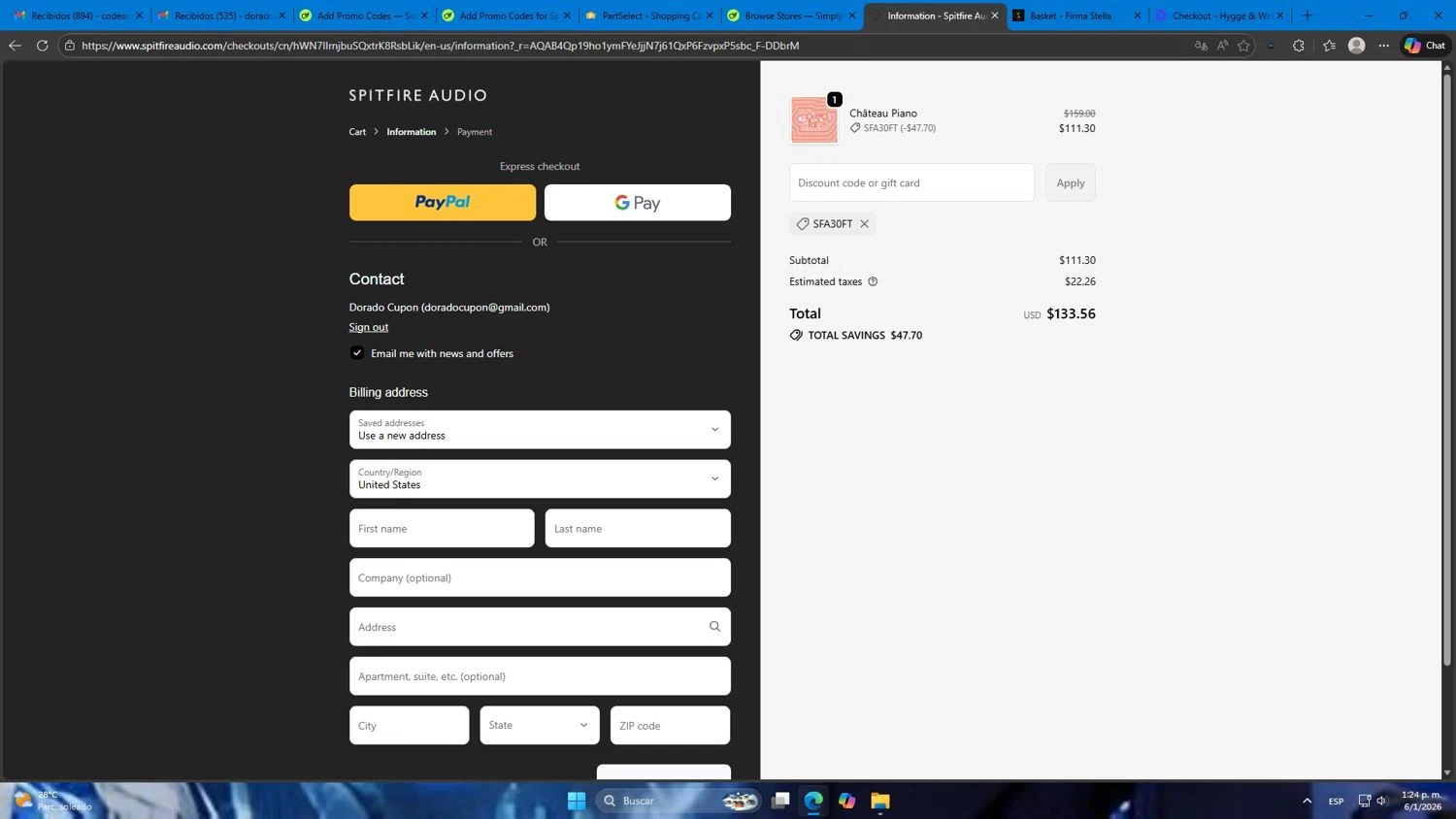This screenshot has height=819, width=1456.
Task: Switch to Recibidos (894) tab
Action: 79,16
